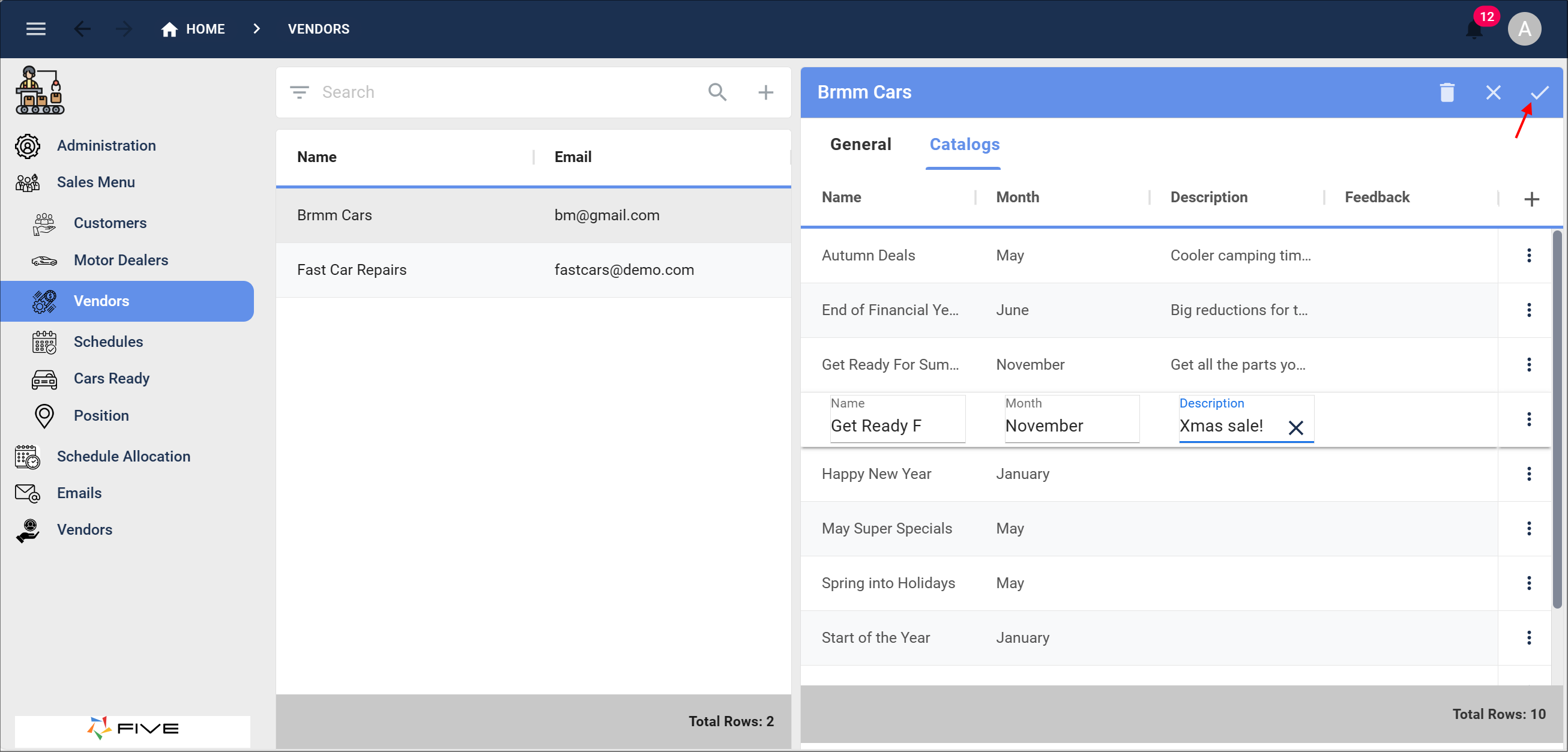Open Customers in the sidebar
1568x752 pixels.
[x=110, y=223]
